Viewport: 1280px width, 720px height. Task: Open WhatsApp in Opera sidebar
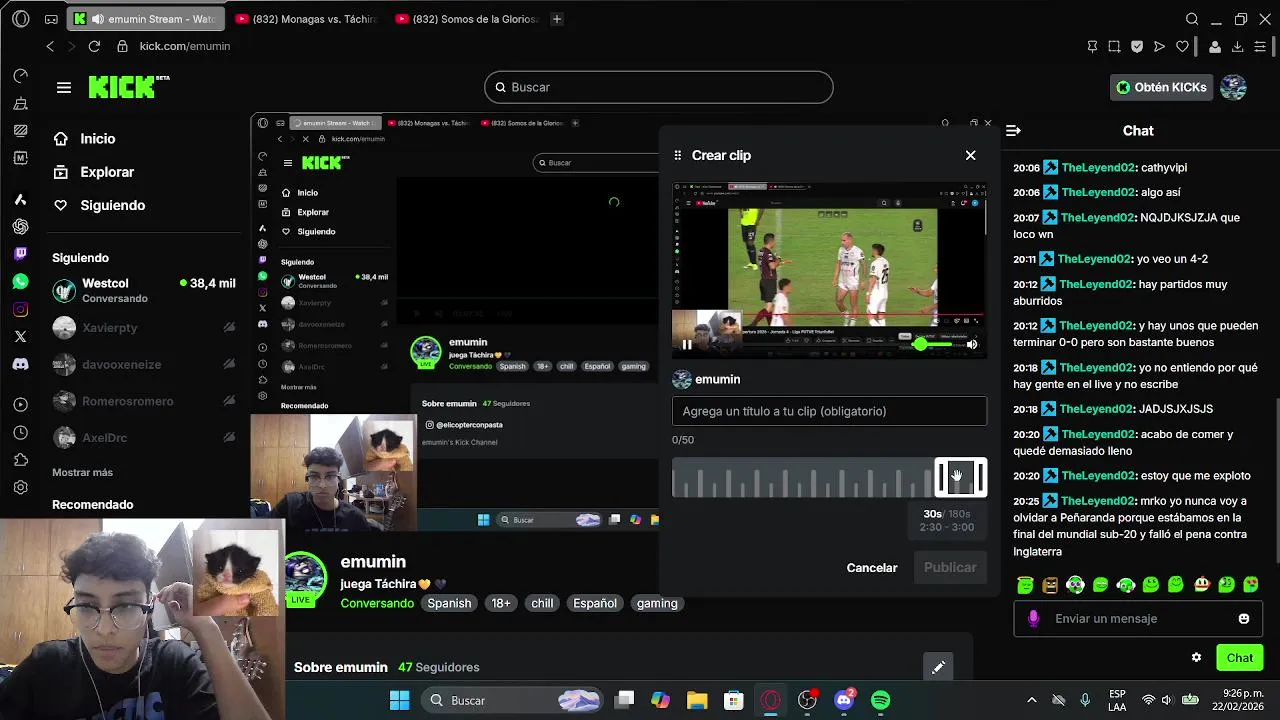[x=20, y=282]
